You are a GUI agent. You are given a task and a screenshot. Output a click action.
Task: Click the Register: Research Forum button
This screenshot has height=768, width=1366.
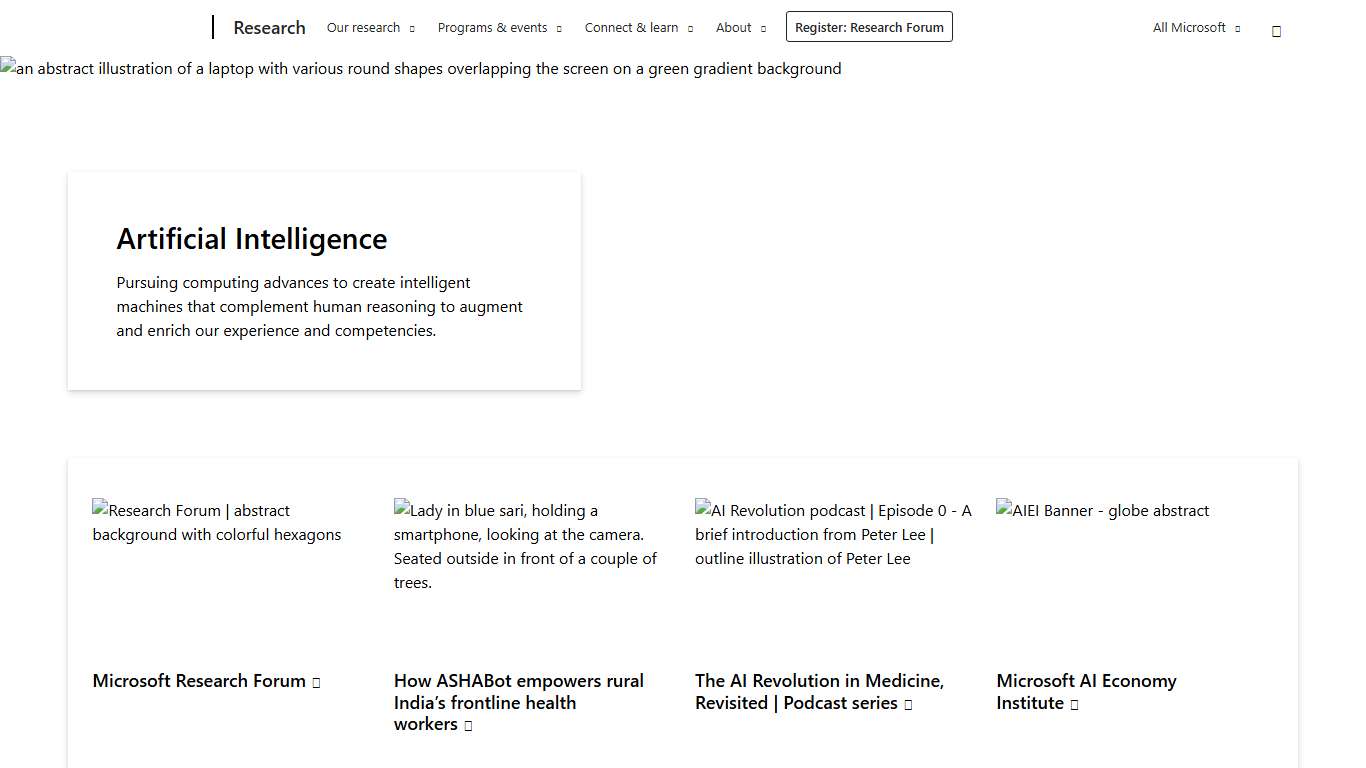pyautogui.click(x=869, y=26)
